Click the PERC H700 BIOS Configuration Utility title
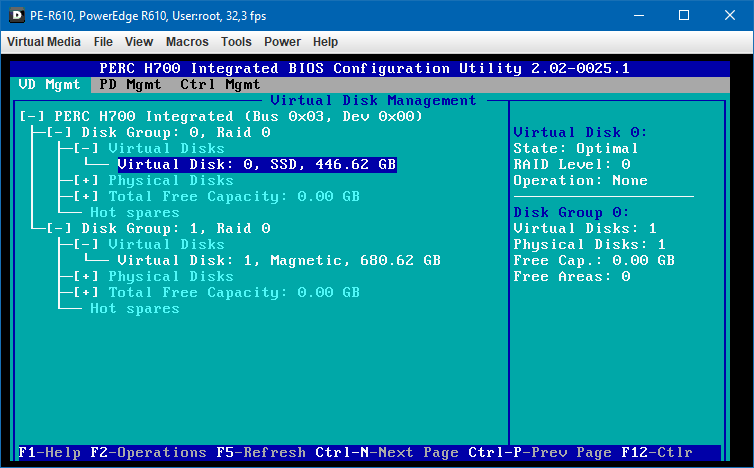This screenshot has height=468, width=754. pos(364,68)
